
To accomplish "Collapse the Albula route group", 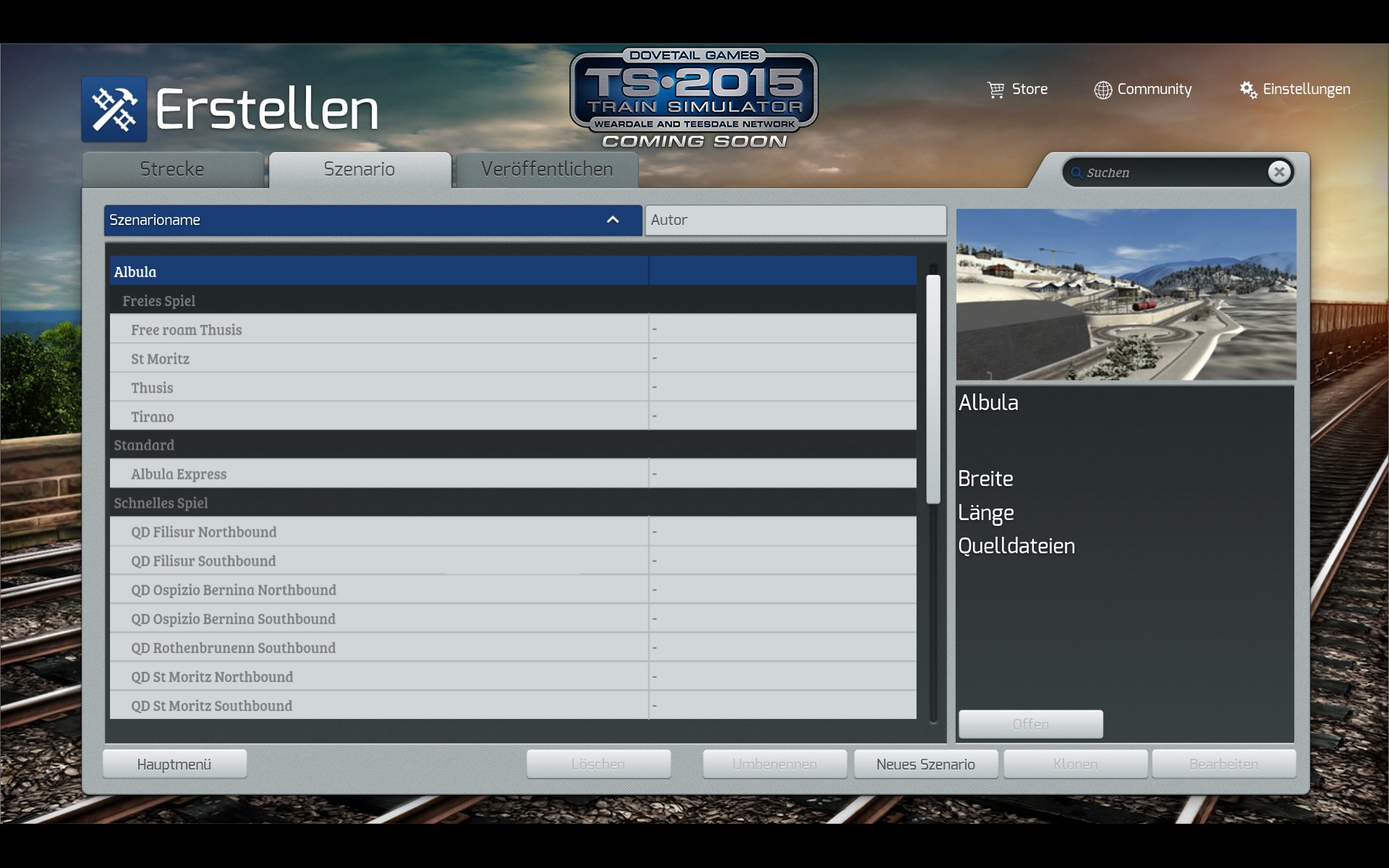I will [135, 272].
